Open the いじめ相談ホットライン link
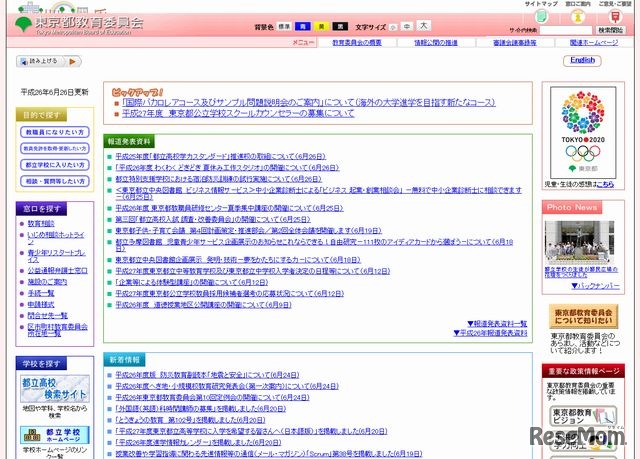 click(56, 238)
